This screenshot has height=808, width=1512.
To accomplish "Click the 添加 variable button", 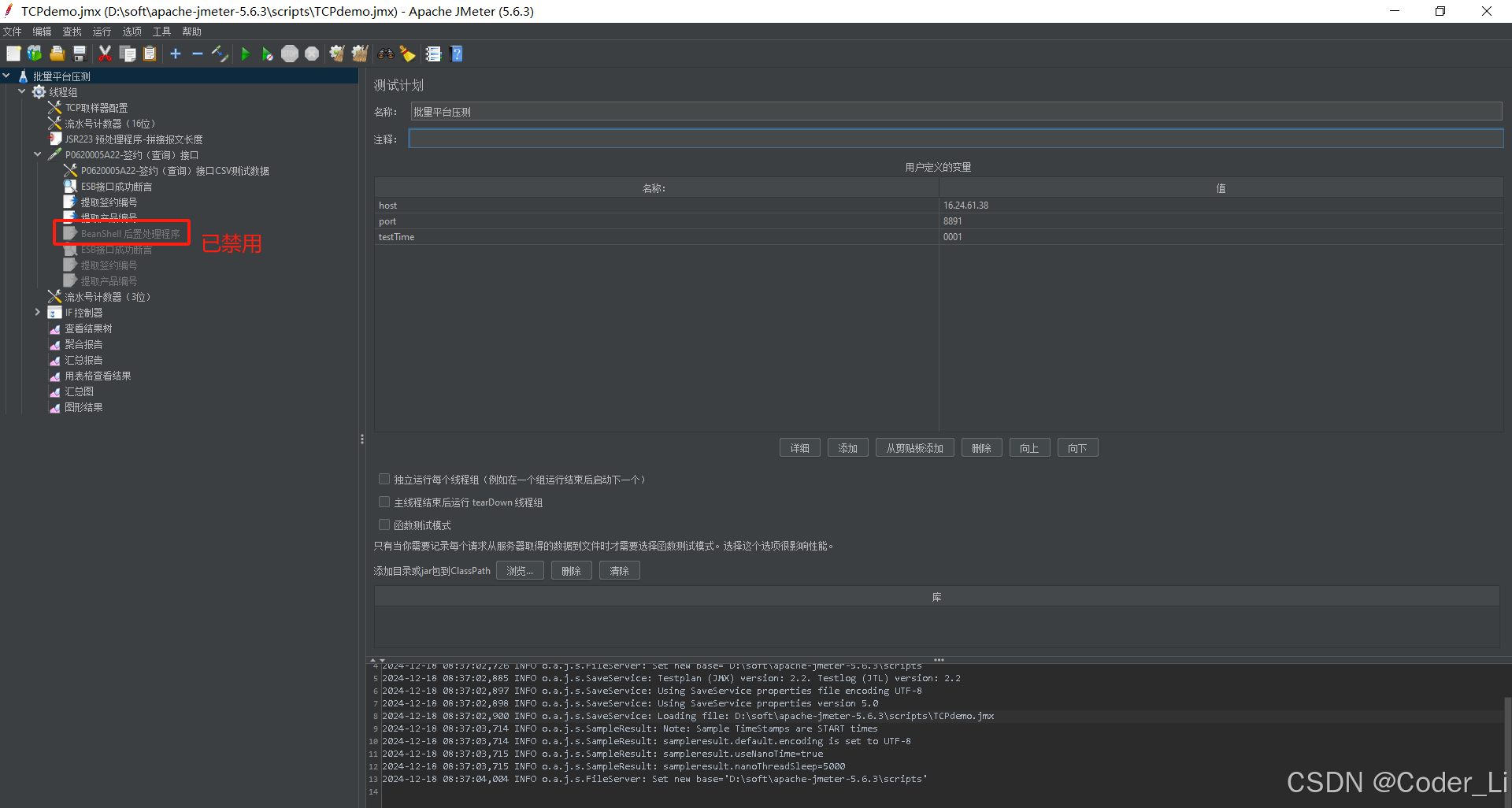I will pos(848,448).
